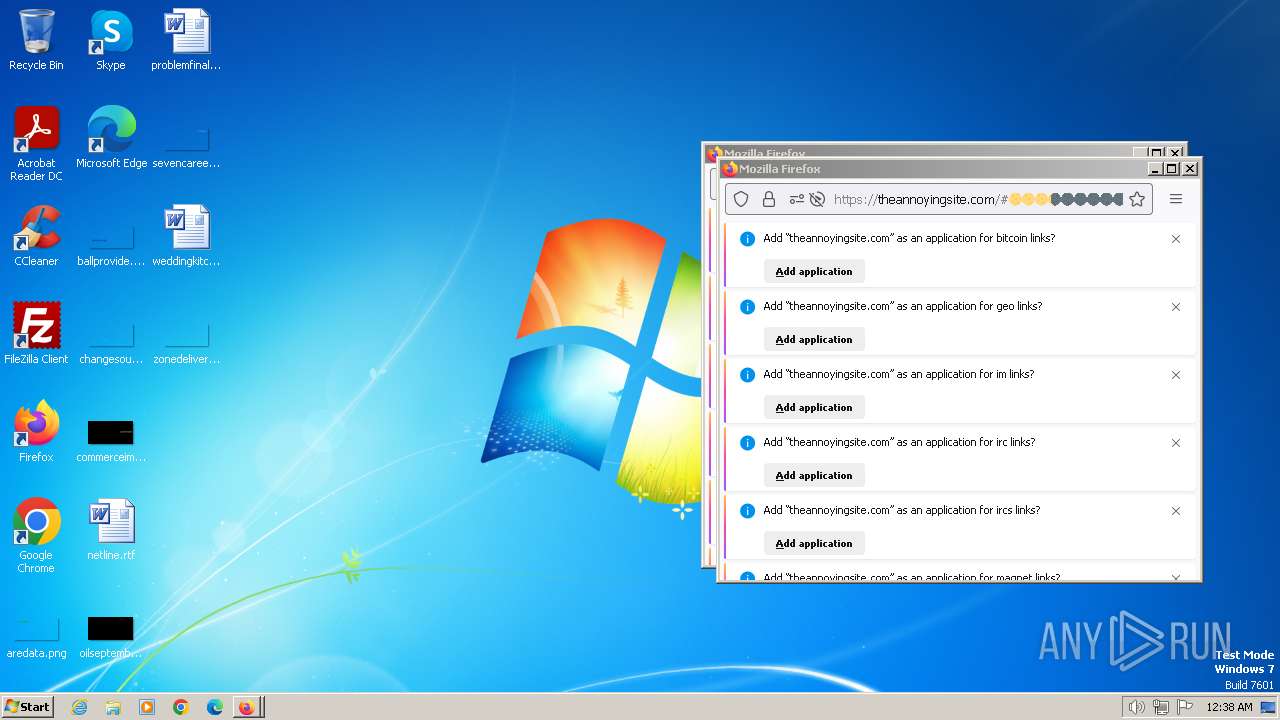This screenshot has height=720, width=1280.
Task: Add application for irc links
Action: (x=814, y=475)
